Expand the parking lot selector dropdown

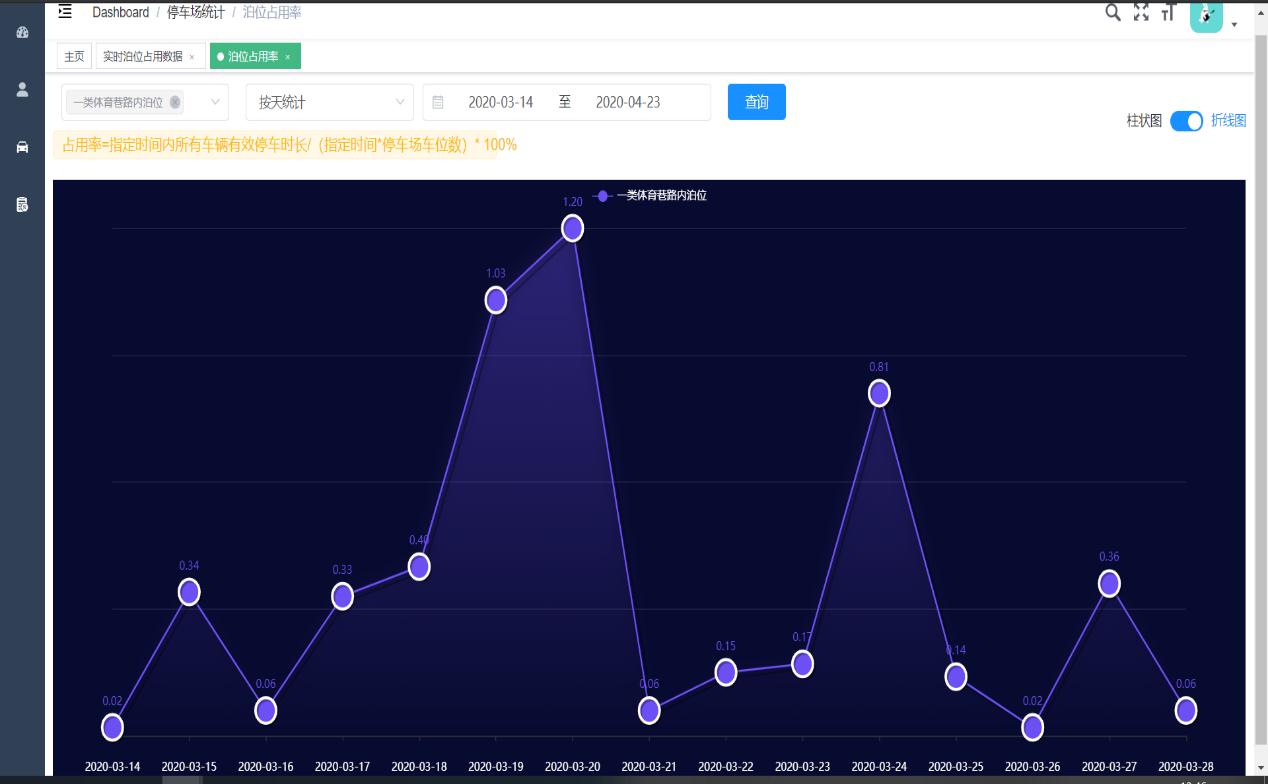point(216,102)
